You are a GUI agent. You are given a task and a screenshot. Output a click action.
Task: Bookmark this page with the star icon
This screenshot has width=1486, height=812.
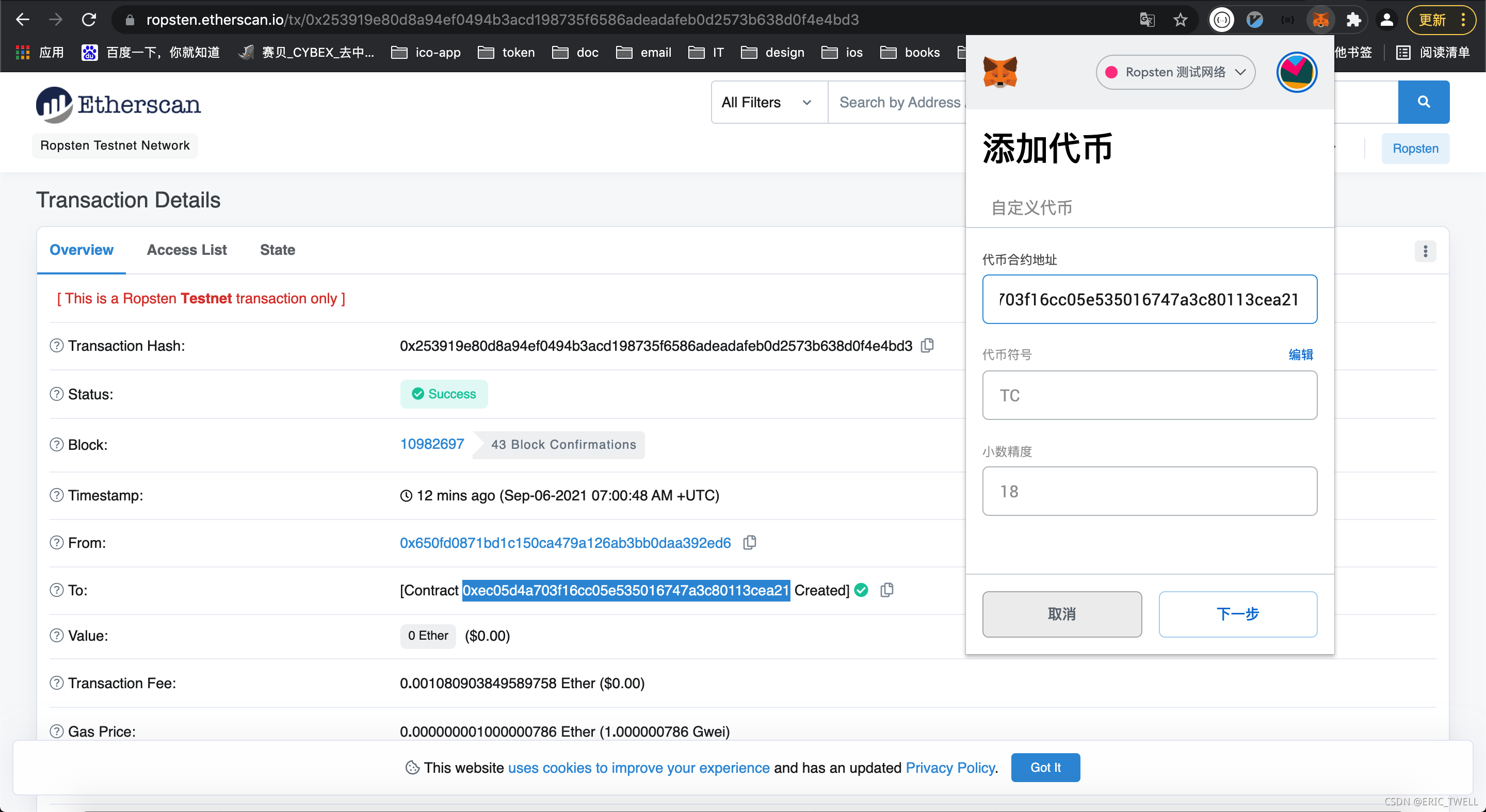[1180, 20]
